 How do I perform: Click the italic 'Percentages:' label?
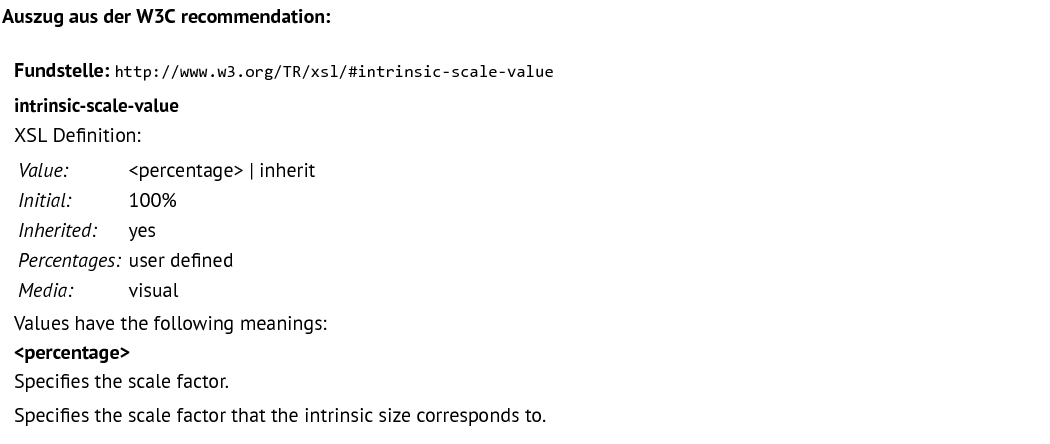[70, 261]
